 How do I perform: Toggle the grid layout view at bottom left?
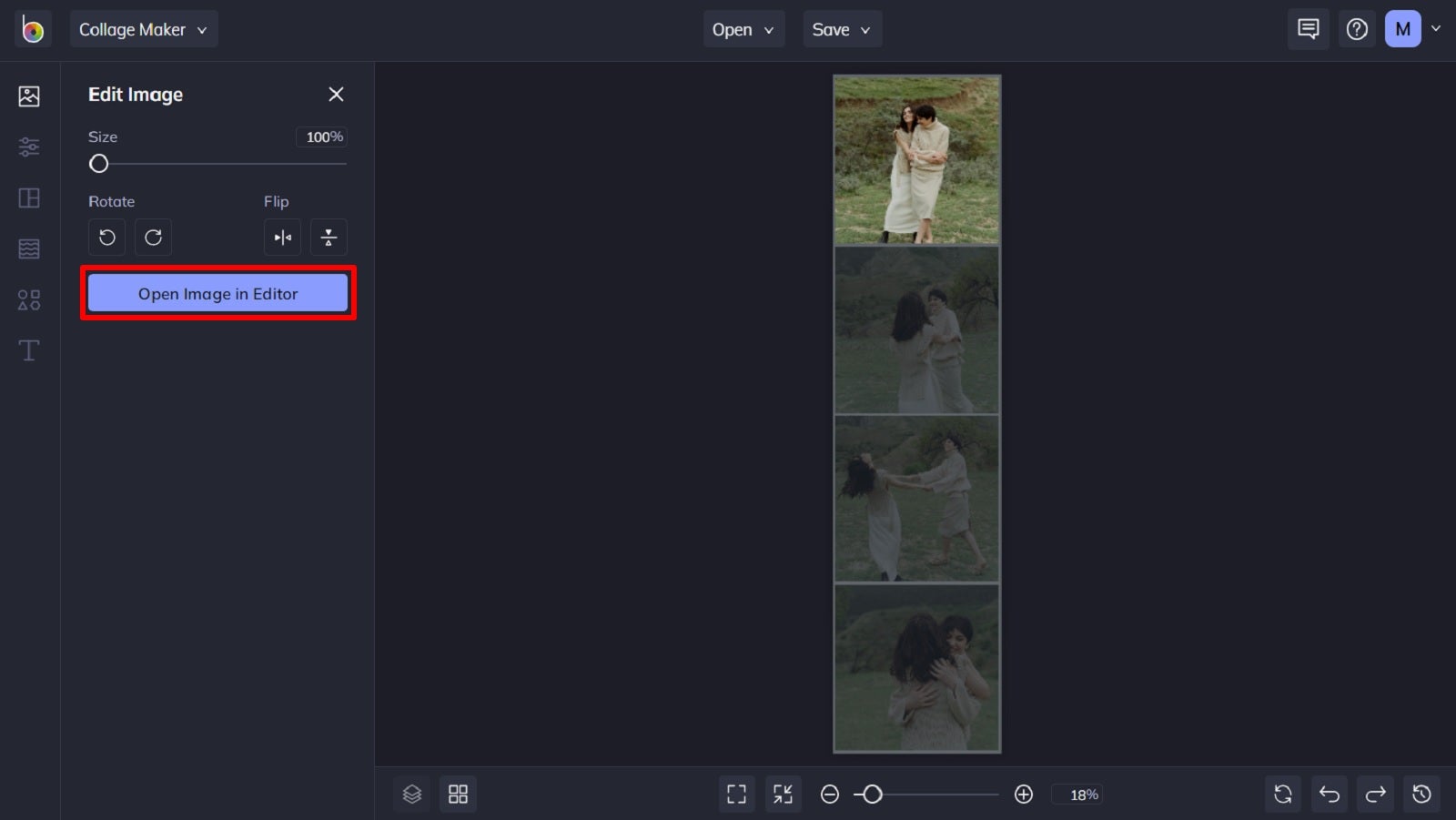pyautogui.click(x=458, y=793)
